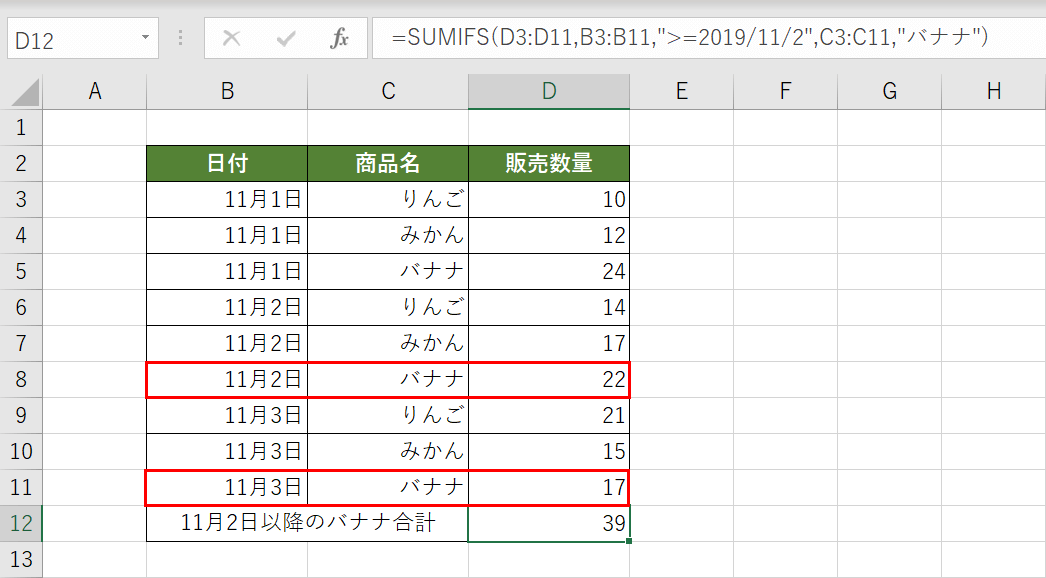Select column header D
Viewport: 1046px width, 578px height.
[x=548, y=90]
